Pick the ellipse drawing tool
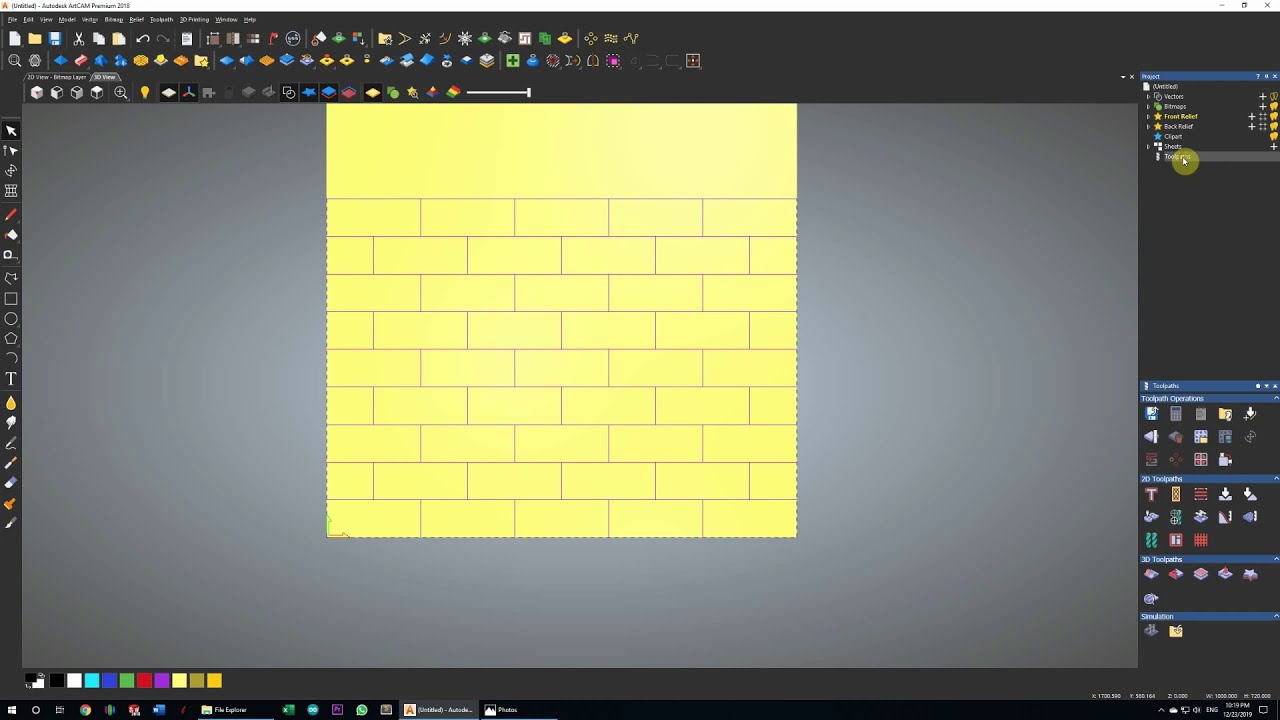 (x=11, y=319)
